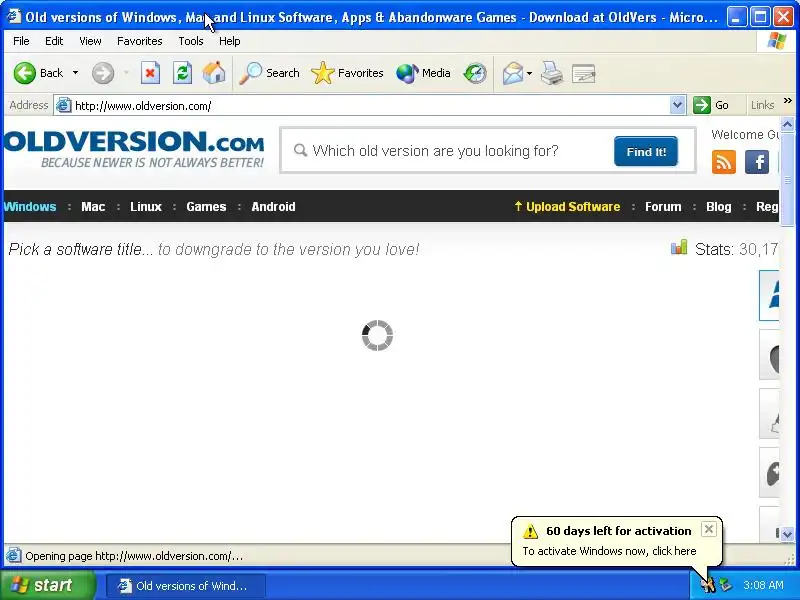
Task: Select the Games category in navigation
Action: point(206,207)
